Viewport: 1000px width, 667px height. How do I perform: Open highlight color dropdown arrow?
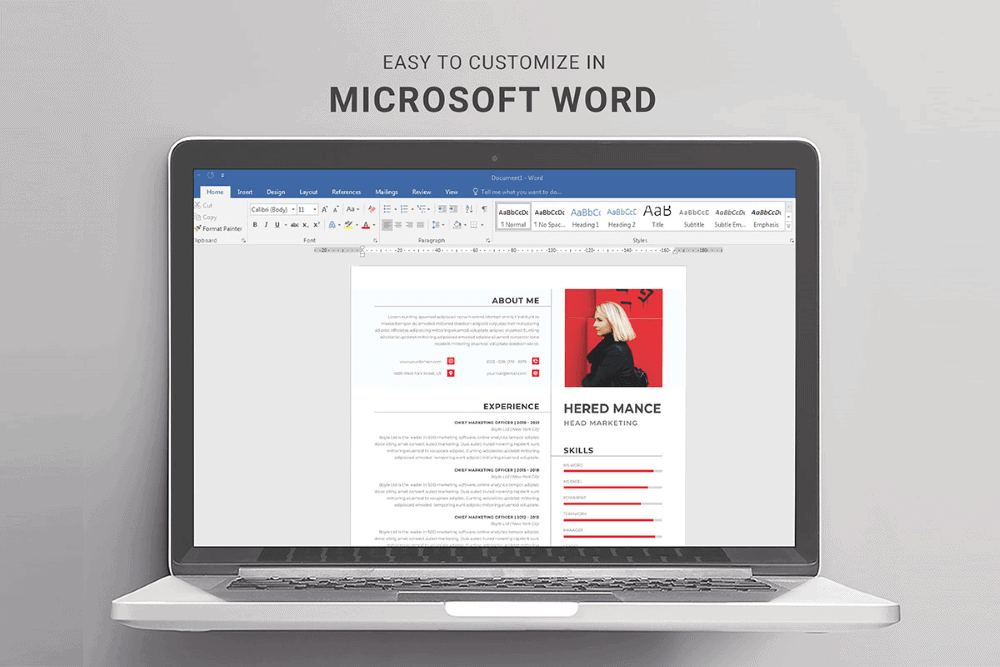click(x=357, y=224)
